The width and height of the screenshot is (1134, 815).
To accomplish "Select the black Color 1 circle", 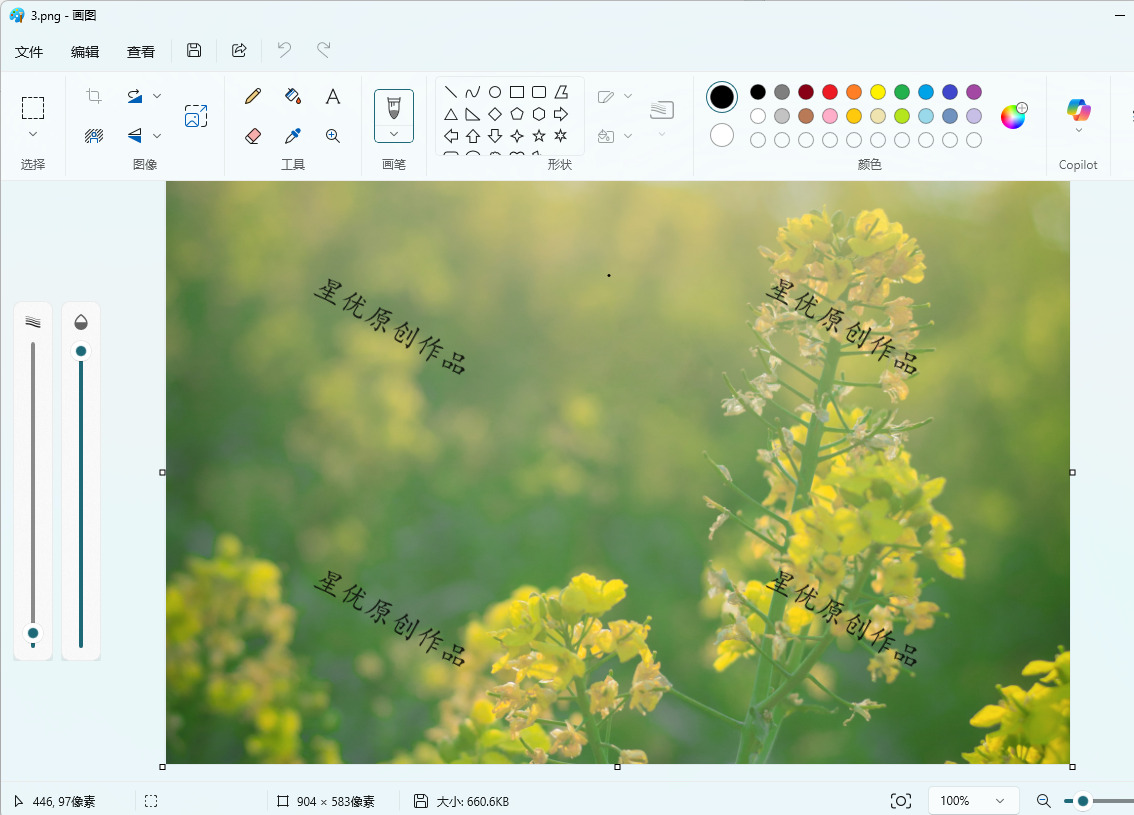I will pos(722,97).
